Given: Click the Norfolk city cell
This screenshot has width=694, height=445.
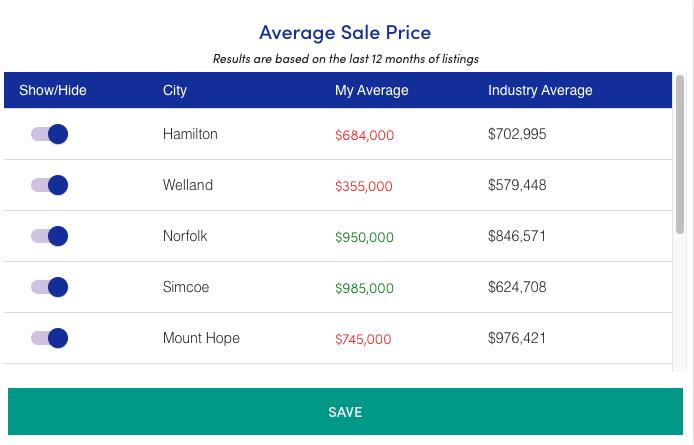Looking at the screenshot, I should [185, 236].
